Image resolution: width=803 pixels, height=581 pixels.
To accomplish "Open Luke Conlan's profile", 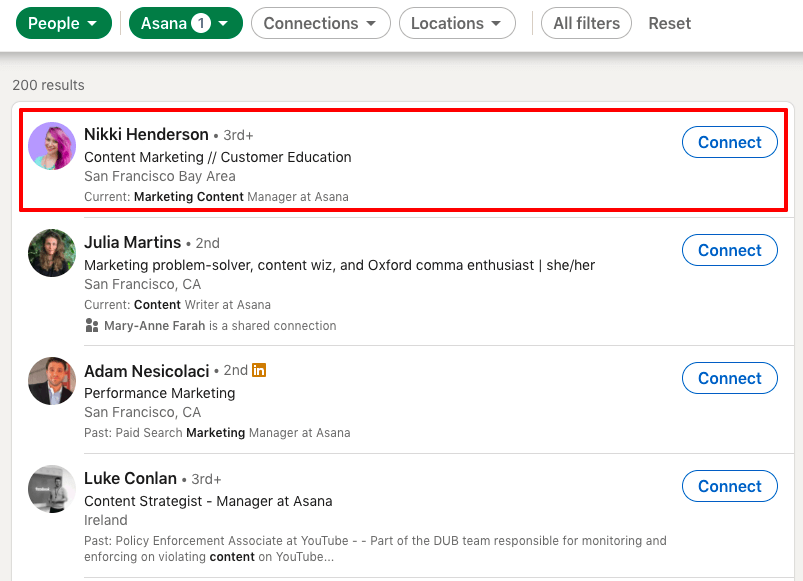I will click(130, 478).
